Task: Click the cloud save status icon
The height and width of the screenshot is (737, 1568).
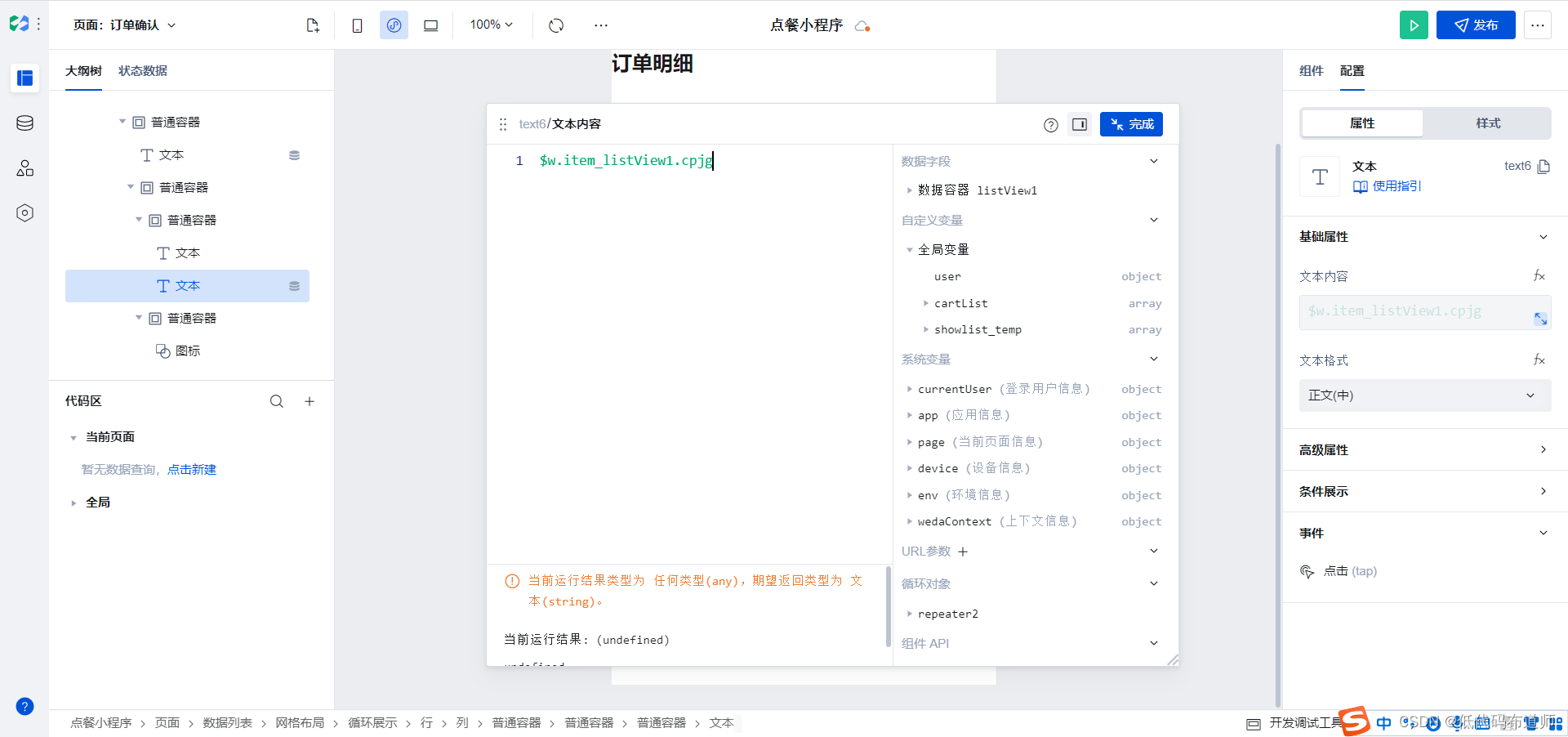Action: (x=862, y=26)
